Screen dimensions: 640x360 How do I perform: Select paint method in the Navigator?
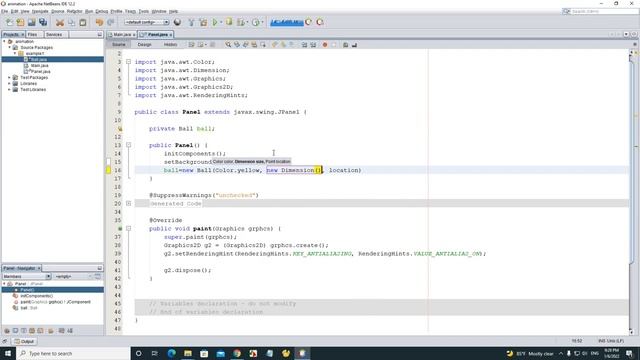(56, 302)
